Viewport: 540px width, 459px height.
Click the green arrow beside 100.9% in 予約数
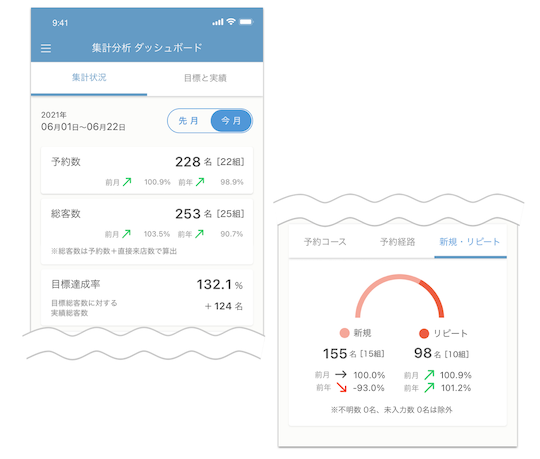tap(127, 181)
